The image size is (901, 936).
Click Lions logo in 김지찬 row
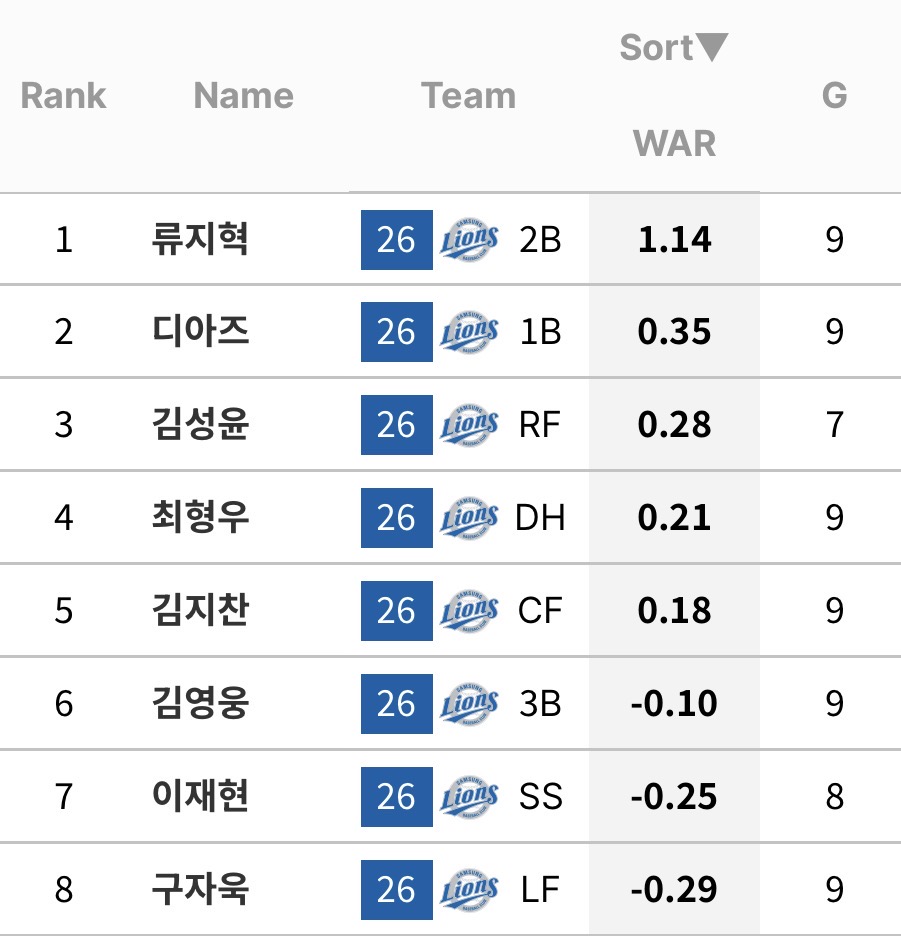[469, 611]
